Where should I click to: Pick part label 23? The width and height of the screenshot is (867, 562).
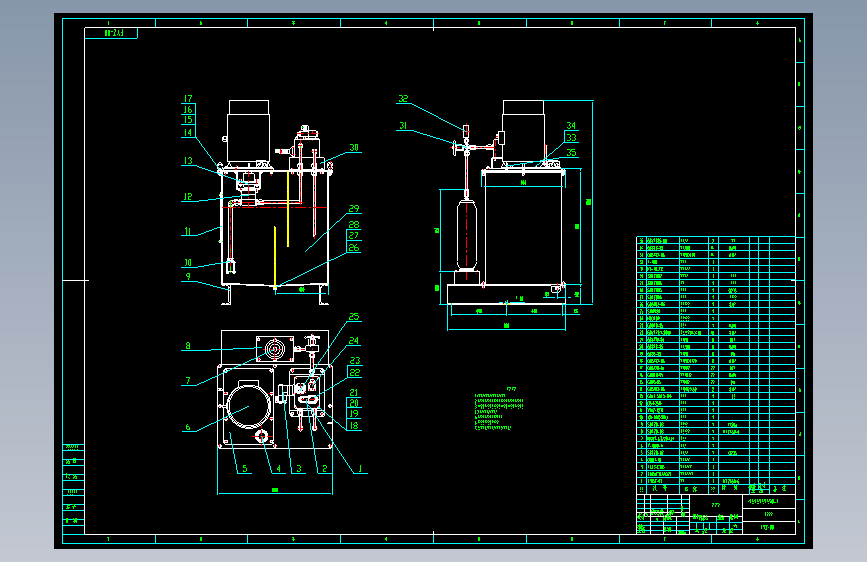coord(355,361)
